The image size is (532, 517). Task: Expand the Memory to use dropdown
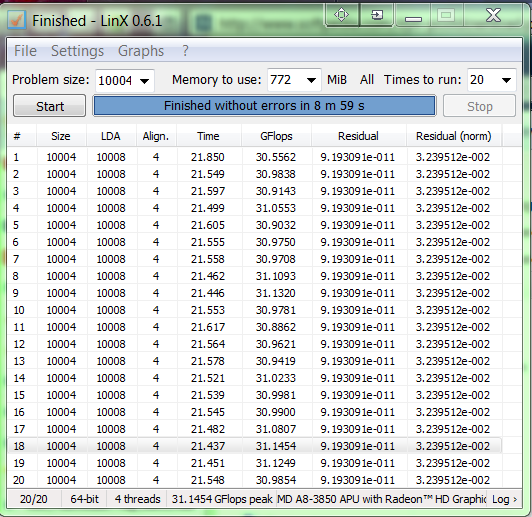point(294,80)
